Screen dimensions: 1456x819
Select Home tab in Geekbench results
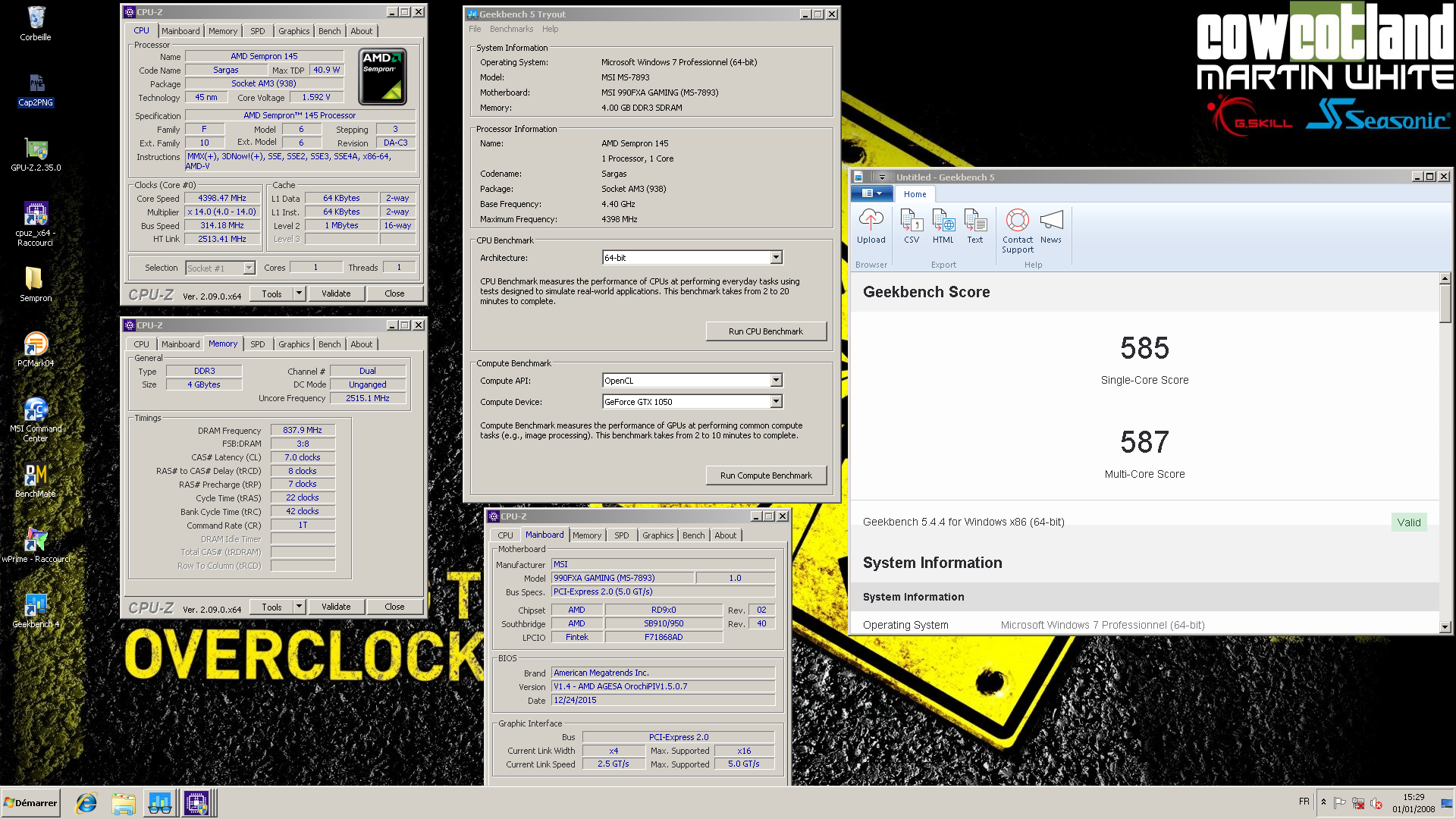[915, 194]
